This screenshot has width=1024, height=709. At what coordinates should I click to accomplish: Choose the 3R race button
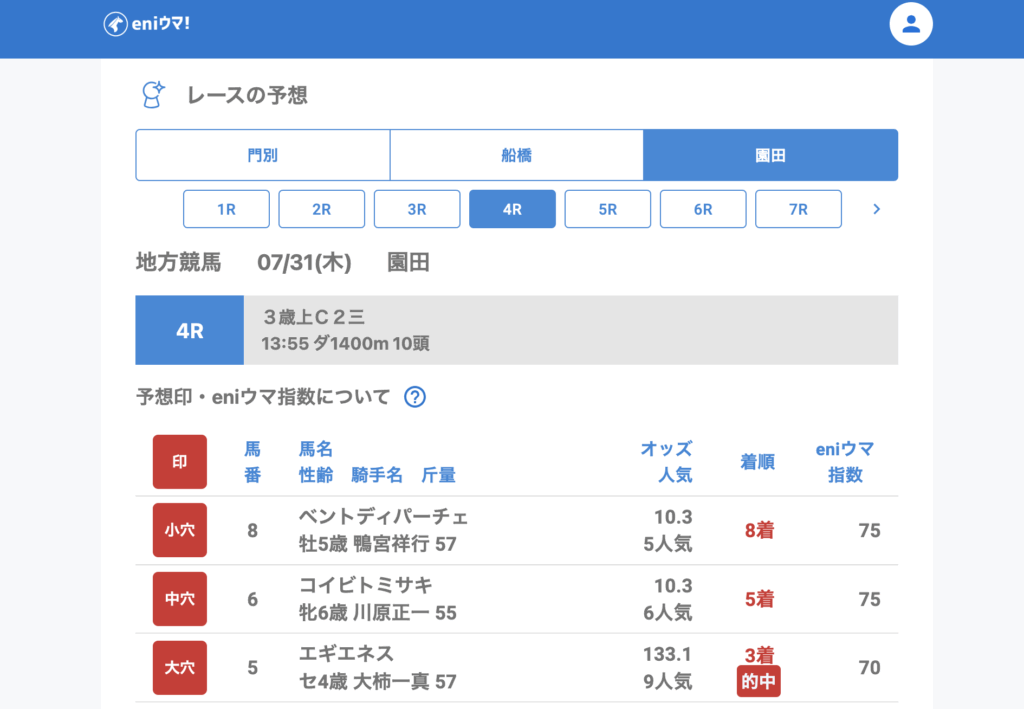pos(417,209)
